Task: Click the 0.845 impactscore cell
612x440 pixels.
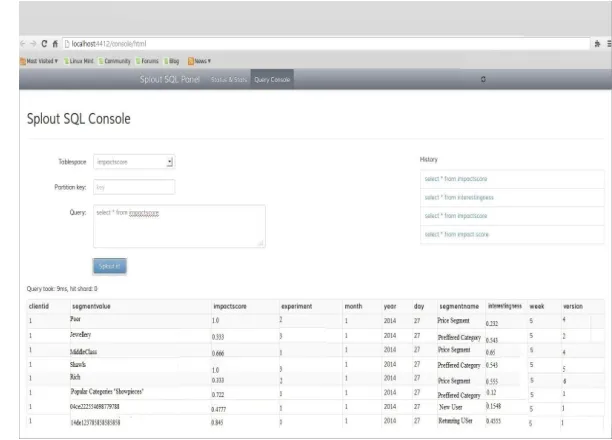Action: (x=217, y=422)
